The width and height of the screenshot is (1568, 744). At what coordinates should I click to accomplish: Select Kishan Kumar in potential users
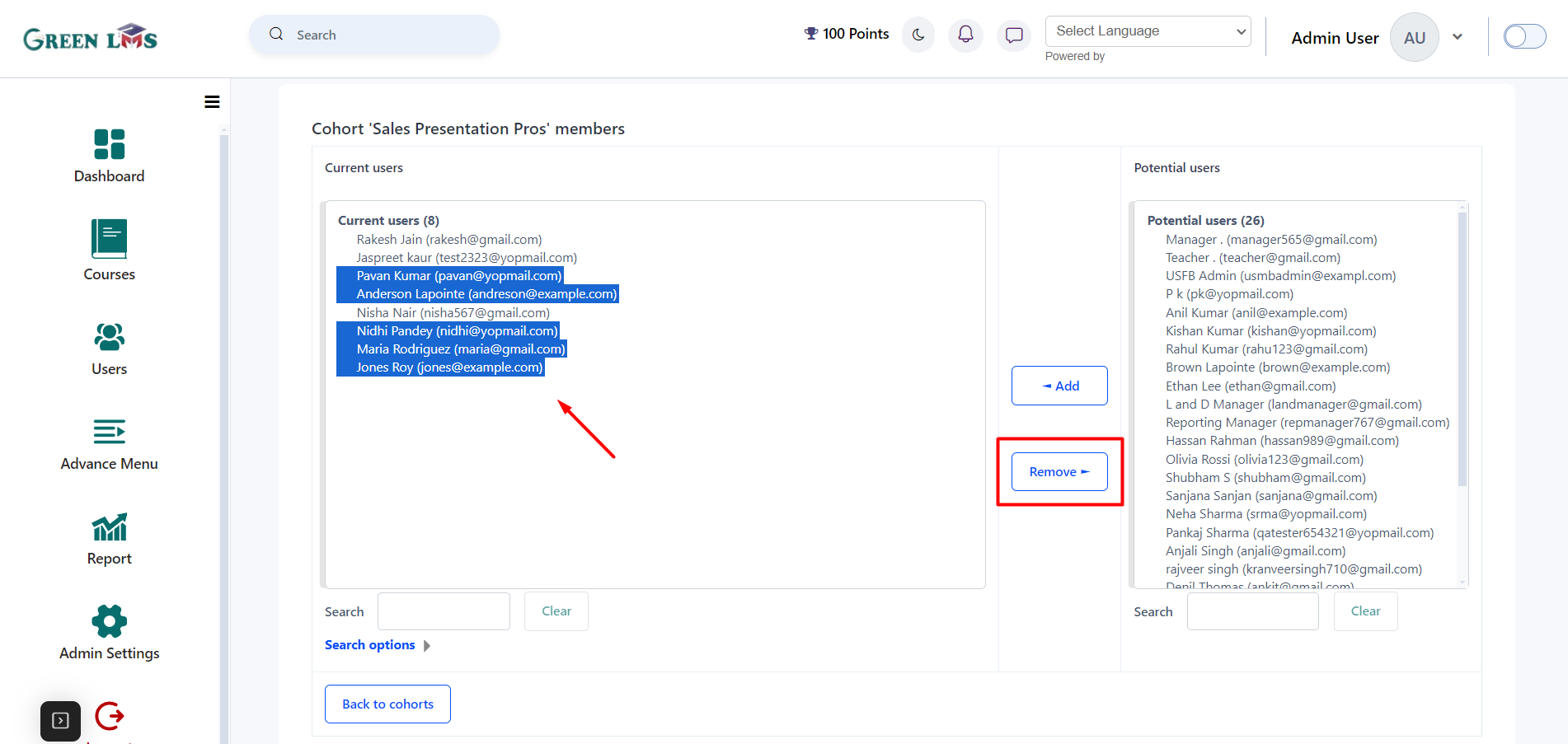tap(1271, 331)
